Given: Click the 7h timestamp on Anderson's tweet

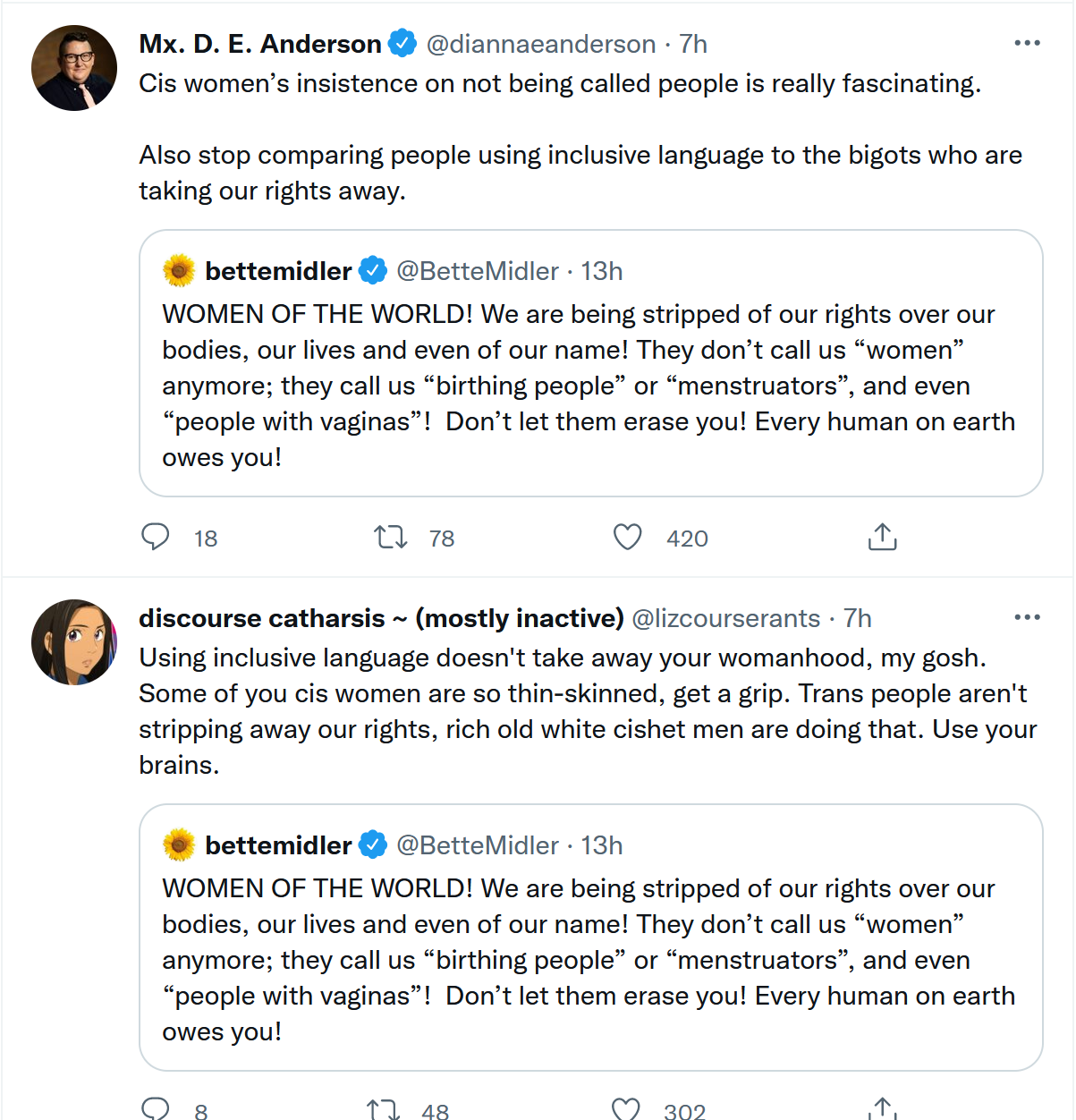Looking at the screenshot, I should [x=693, y=44].
